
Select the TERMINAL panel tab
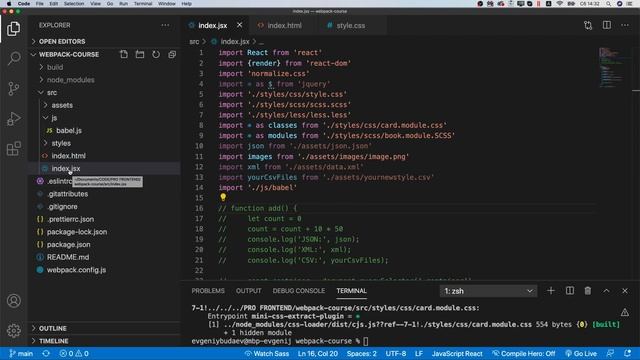tap(351, 291)
